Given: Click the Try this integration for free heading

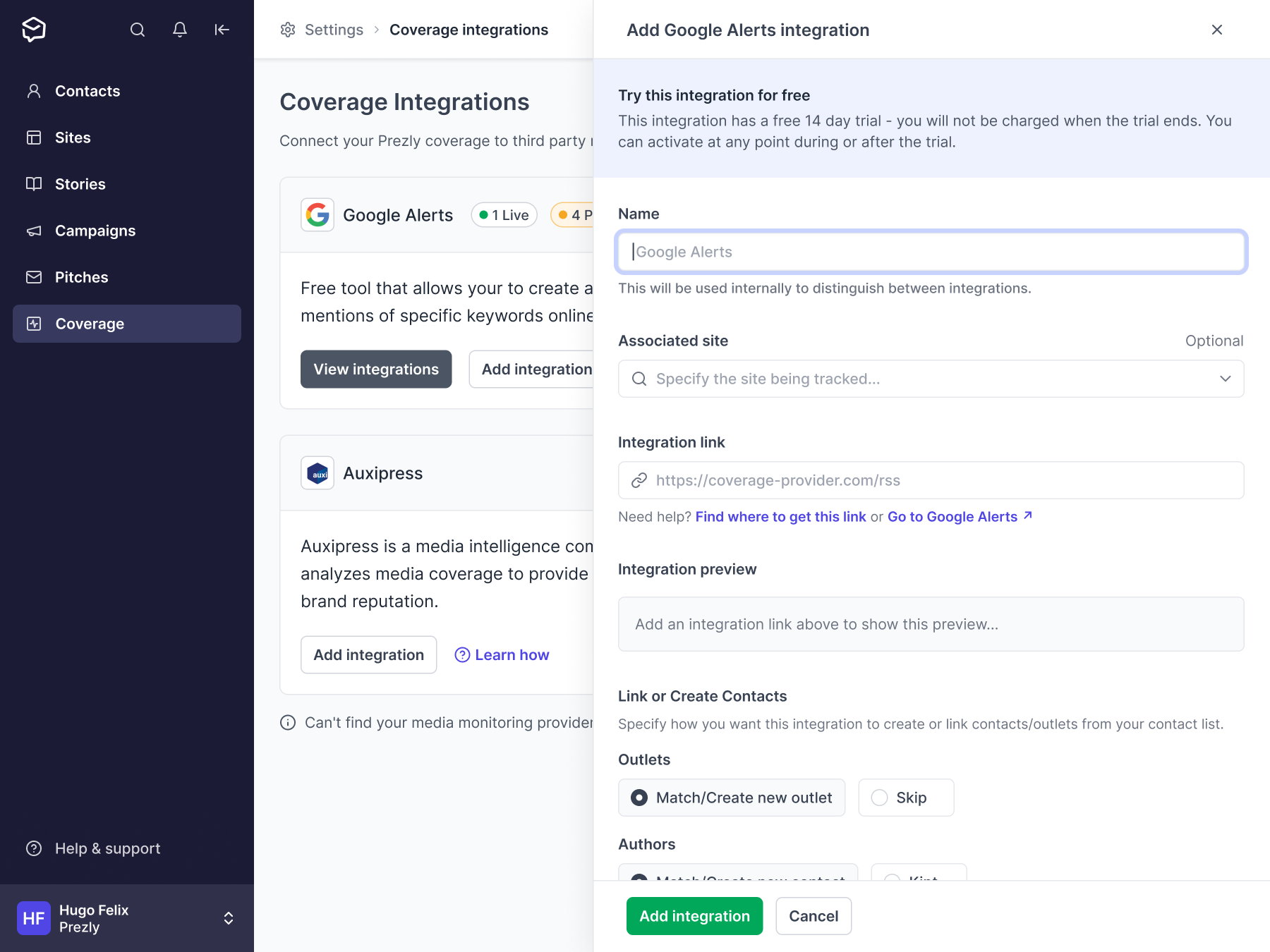Looking at the screenshot, I should click(714, 95).
